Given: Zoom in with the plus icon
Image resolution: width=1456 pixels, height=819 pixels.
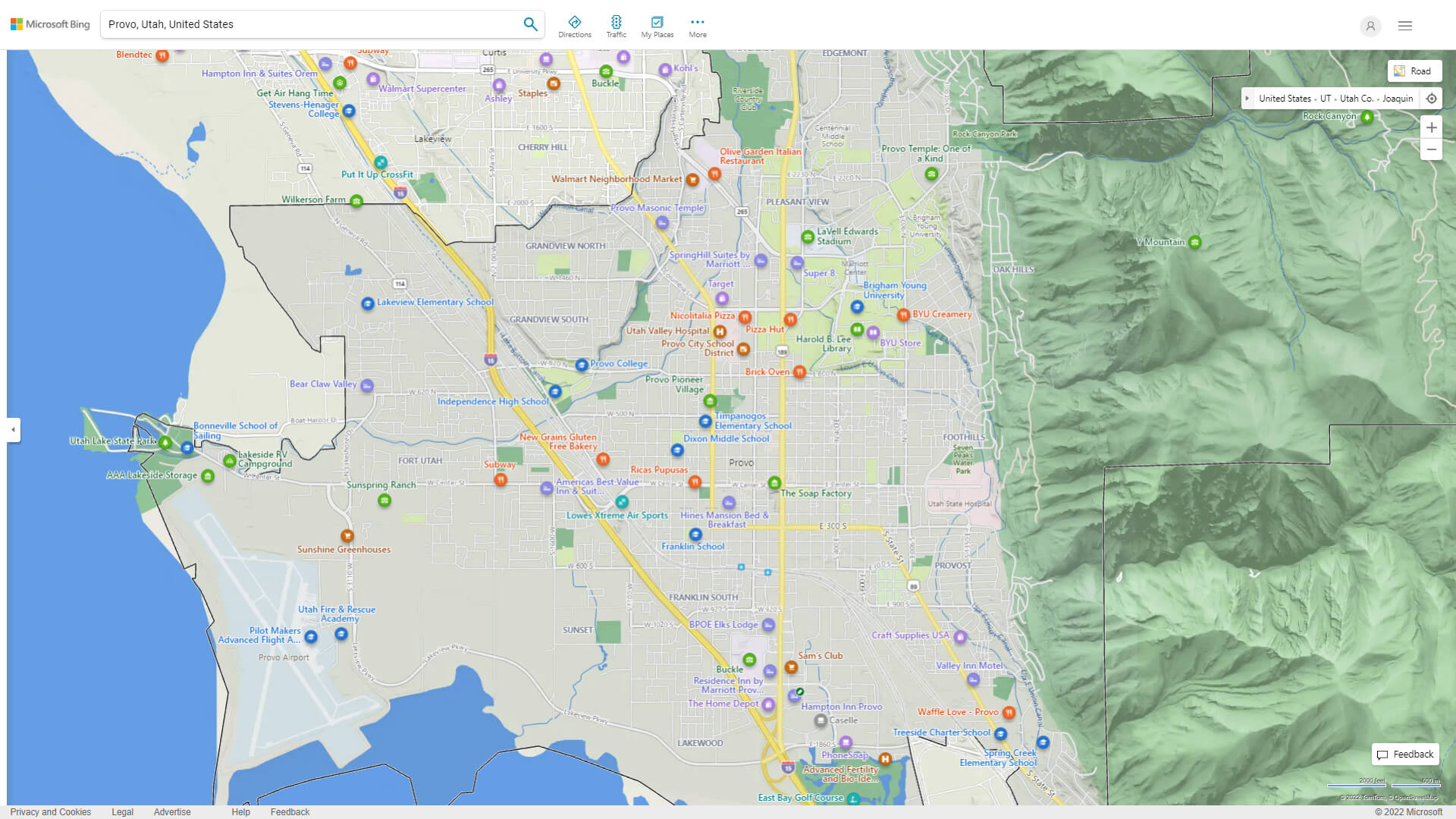Looking at the screenshot, I should (1432, 127).
